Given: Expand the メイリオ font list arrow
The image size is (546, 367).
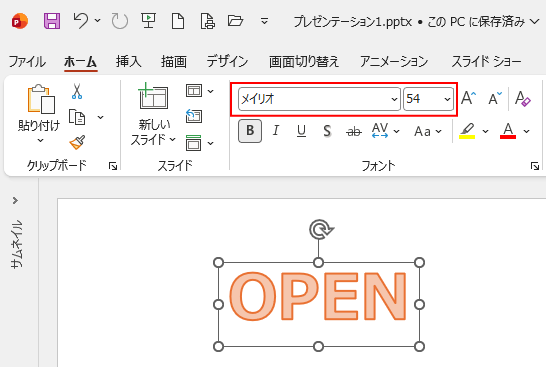Looking at the screenshot, I should 394,99.
